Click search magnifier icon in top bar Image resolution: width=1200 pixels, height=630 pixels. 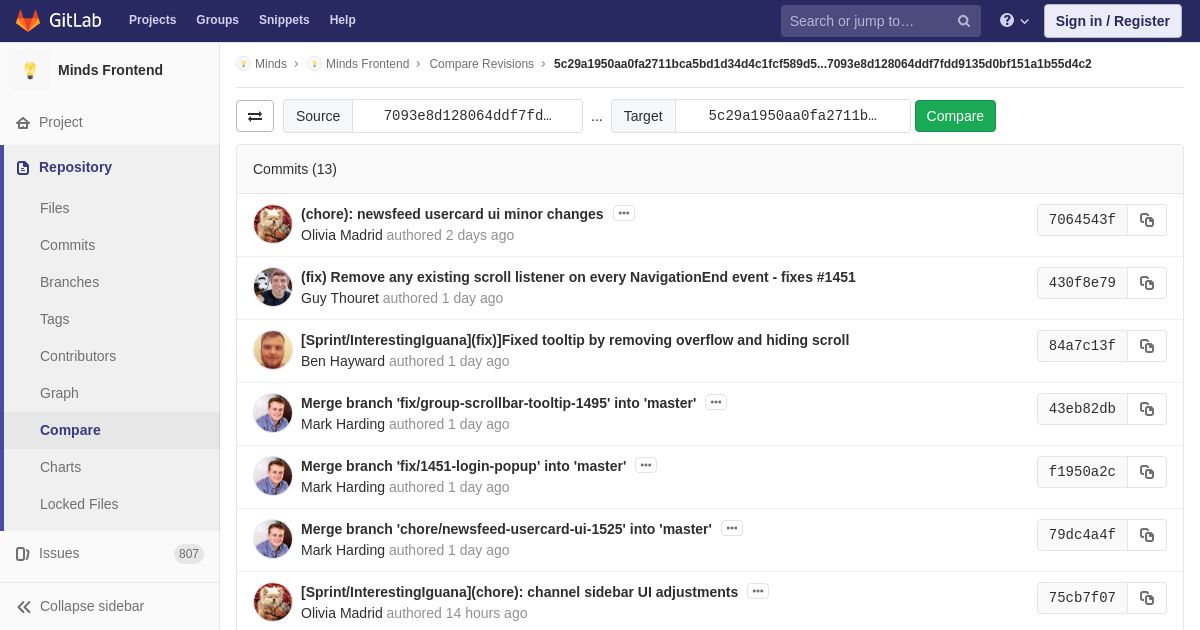point(964,21)
